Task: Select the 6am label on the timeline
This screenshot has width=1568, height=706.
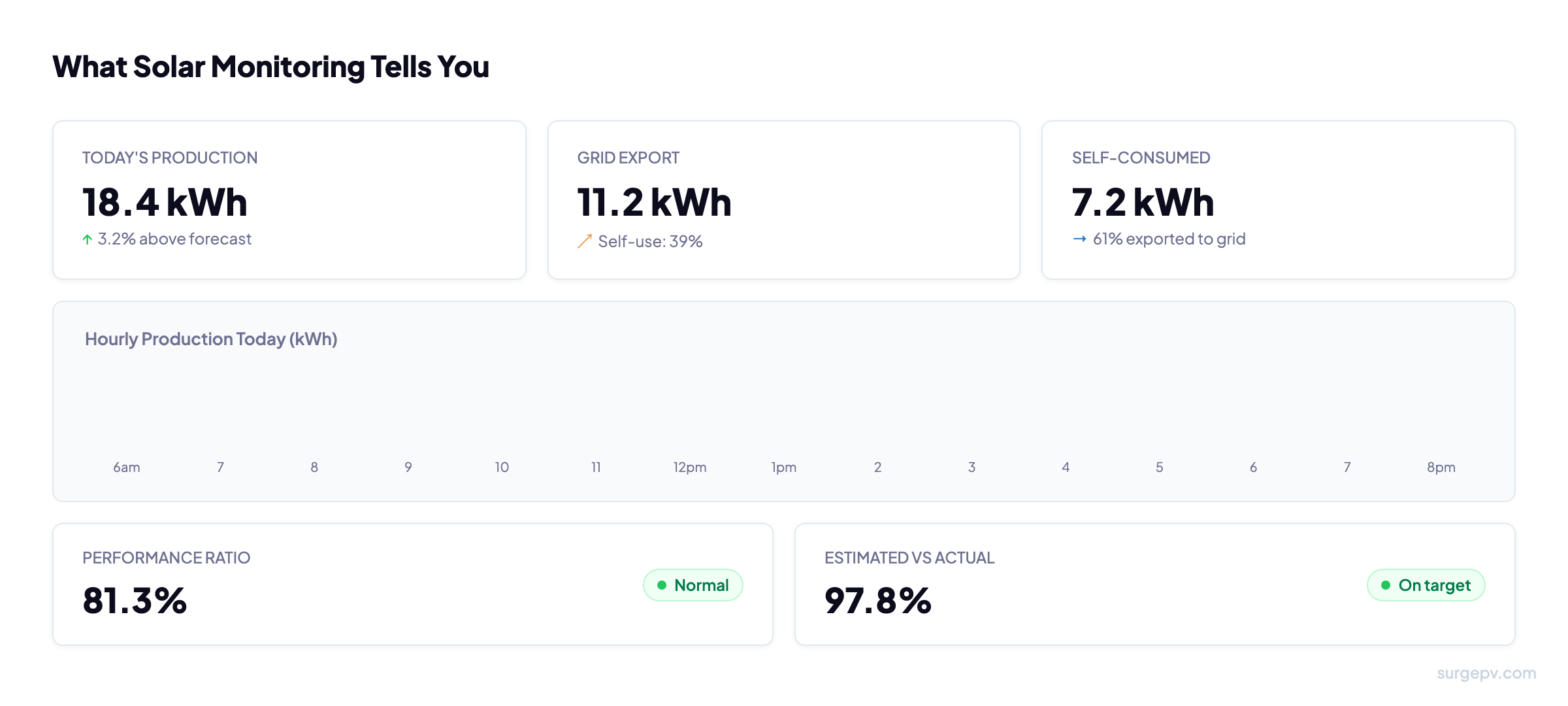Action: (127, 467)
